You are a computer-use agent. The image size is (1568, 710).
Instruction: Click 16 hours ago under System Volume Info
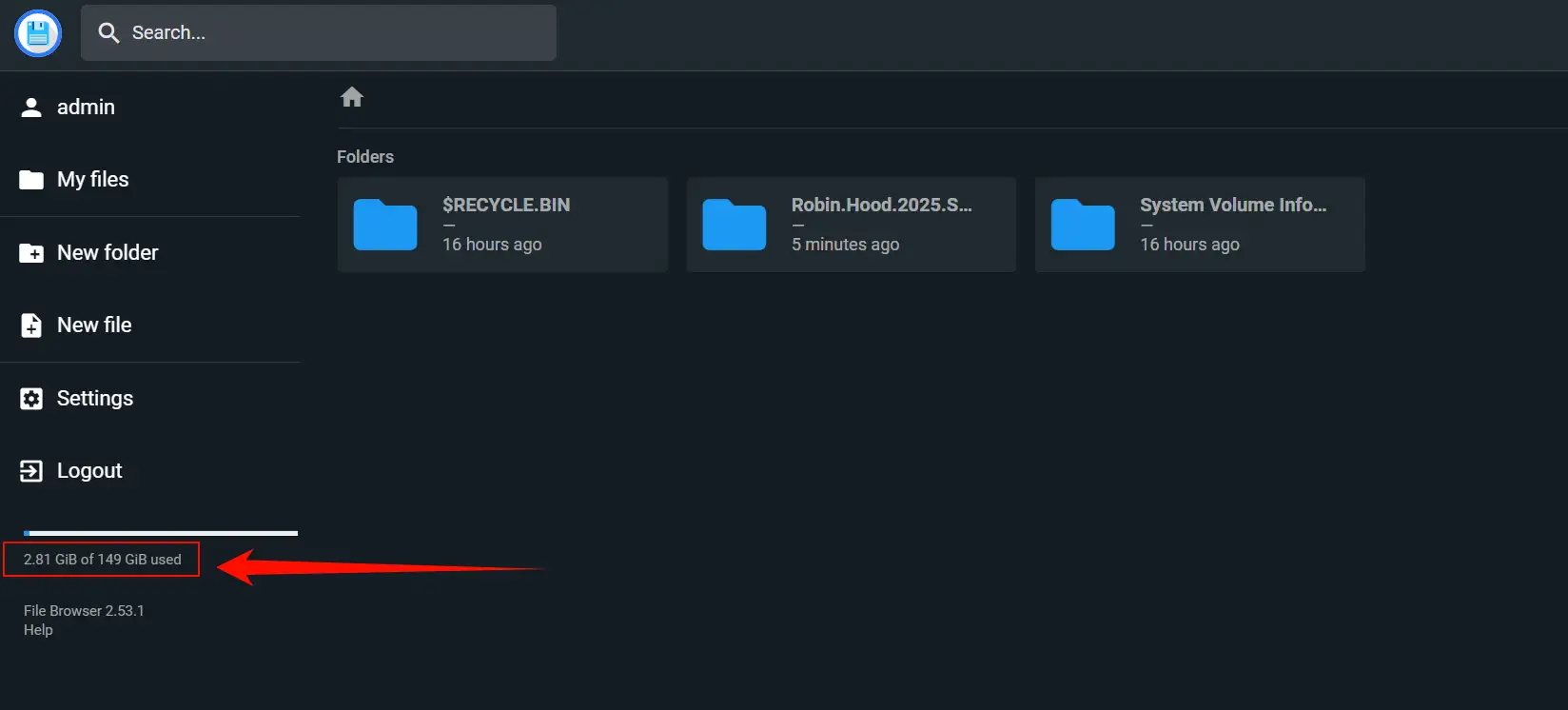(1190, 245)
